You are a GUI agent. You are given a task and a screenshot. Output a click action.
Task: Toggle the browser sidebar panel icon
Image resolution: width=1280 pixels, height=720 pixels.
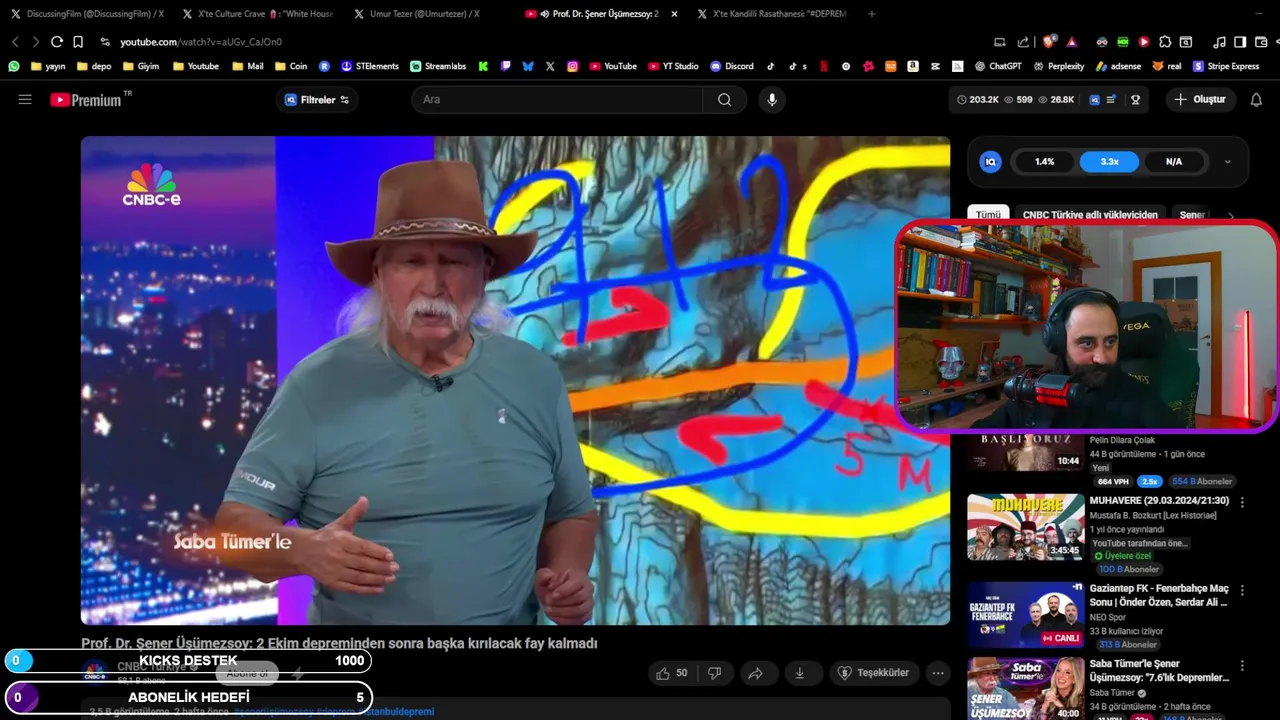[x=1240, y=42]
